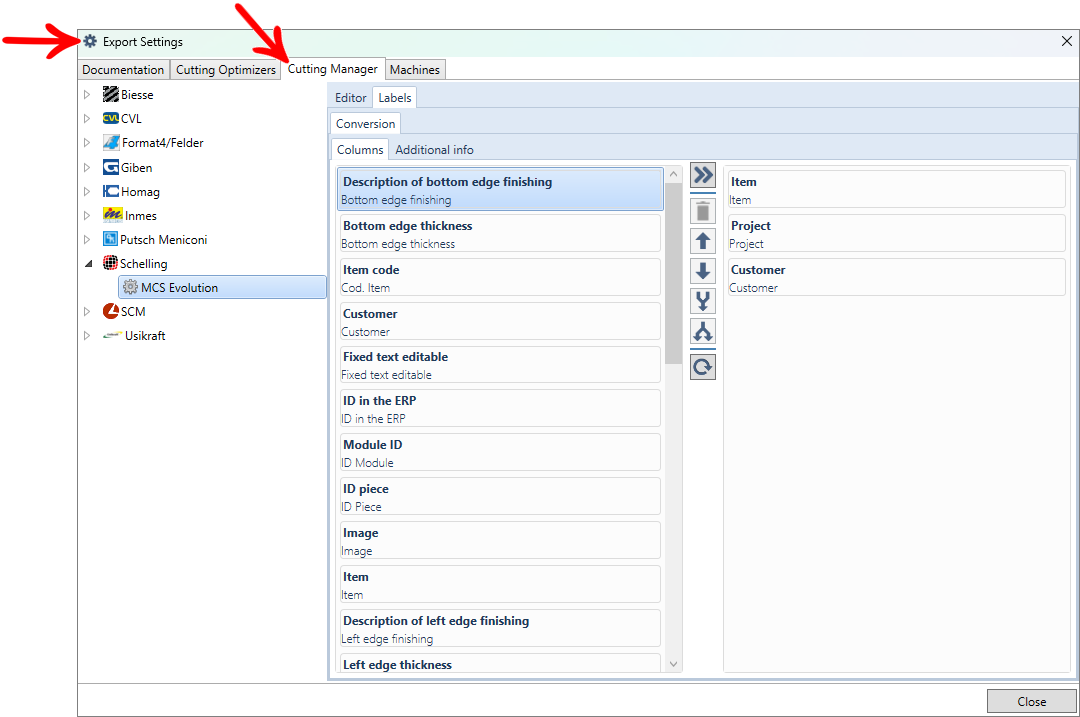
Task: Expand the Giben tree node
Action: [87, 167]
